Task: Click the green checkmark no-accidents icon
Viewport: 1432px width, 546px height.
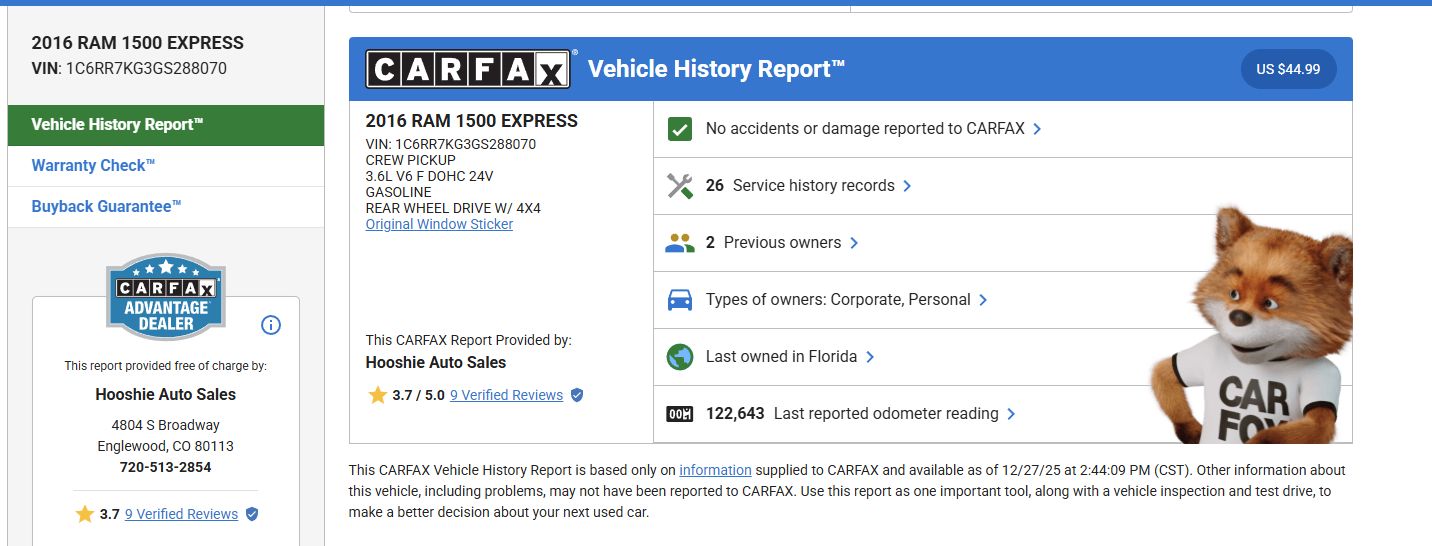Action: coord(680,129)
